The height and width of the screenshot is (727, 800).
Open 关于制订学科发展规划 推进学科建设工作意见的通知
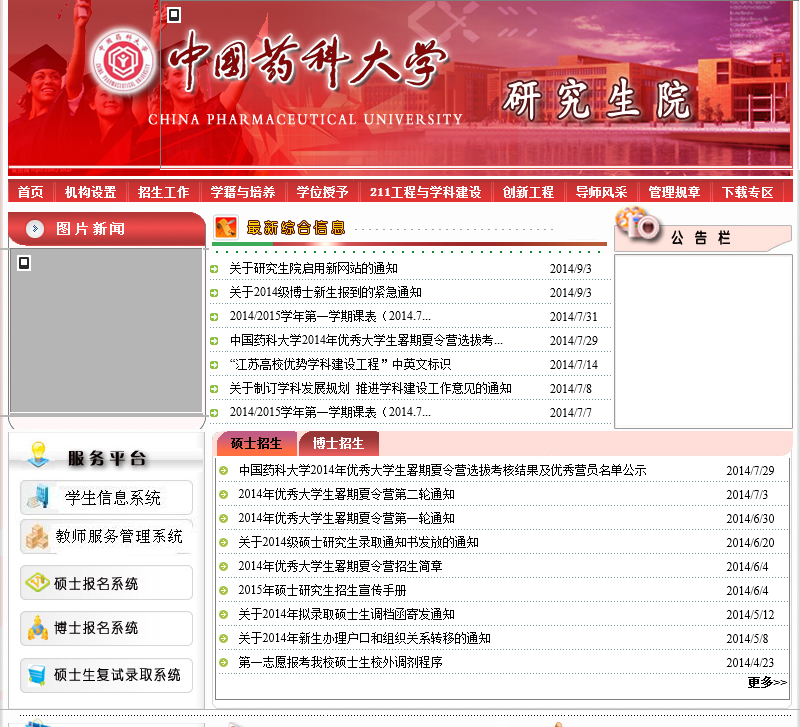click(x=370, y=388)
